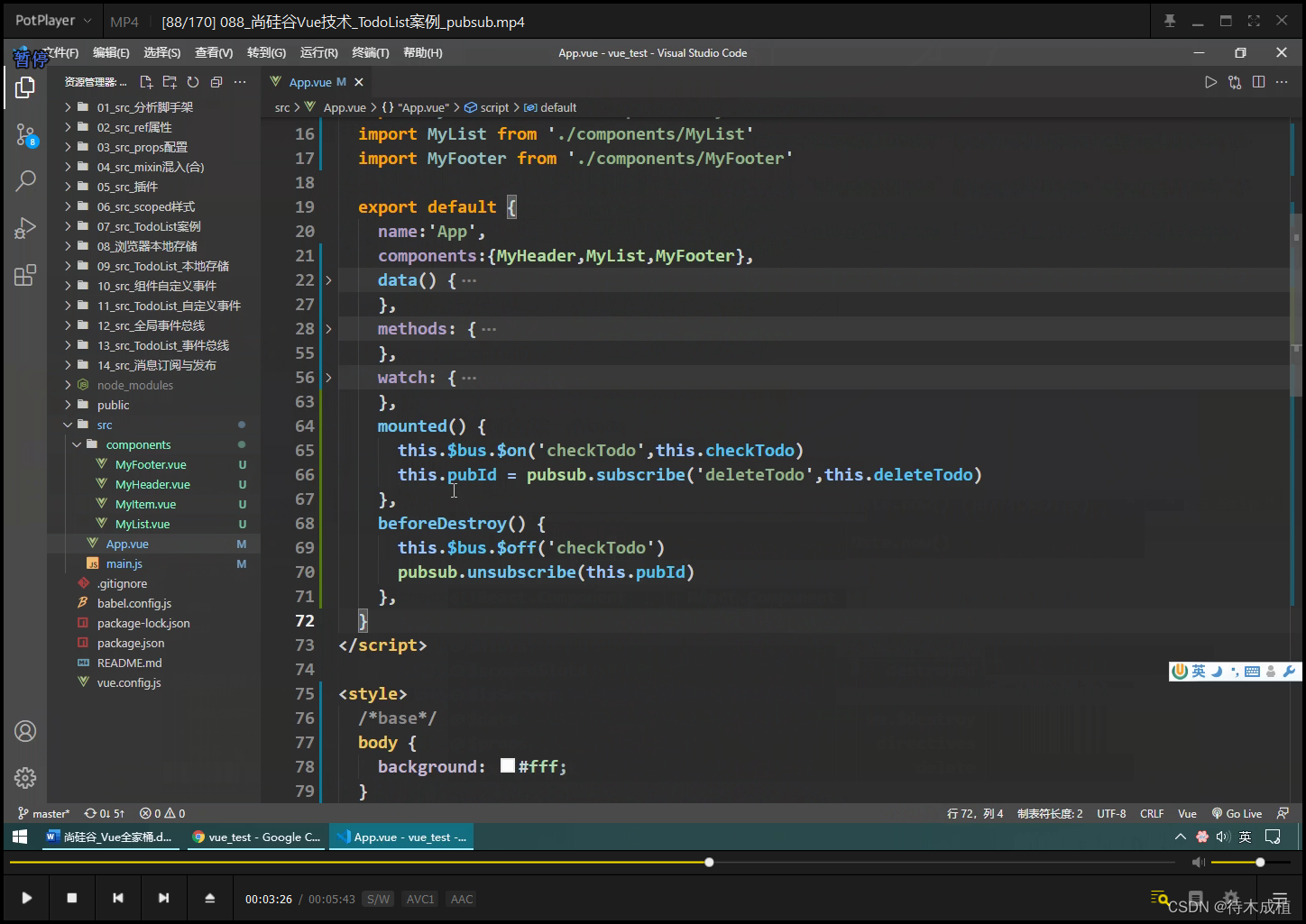The image size is (1306, 924).
Task: Run the code with play icon
Action: pos(1211,82)
